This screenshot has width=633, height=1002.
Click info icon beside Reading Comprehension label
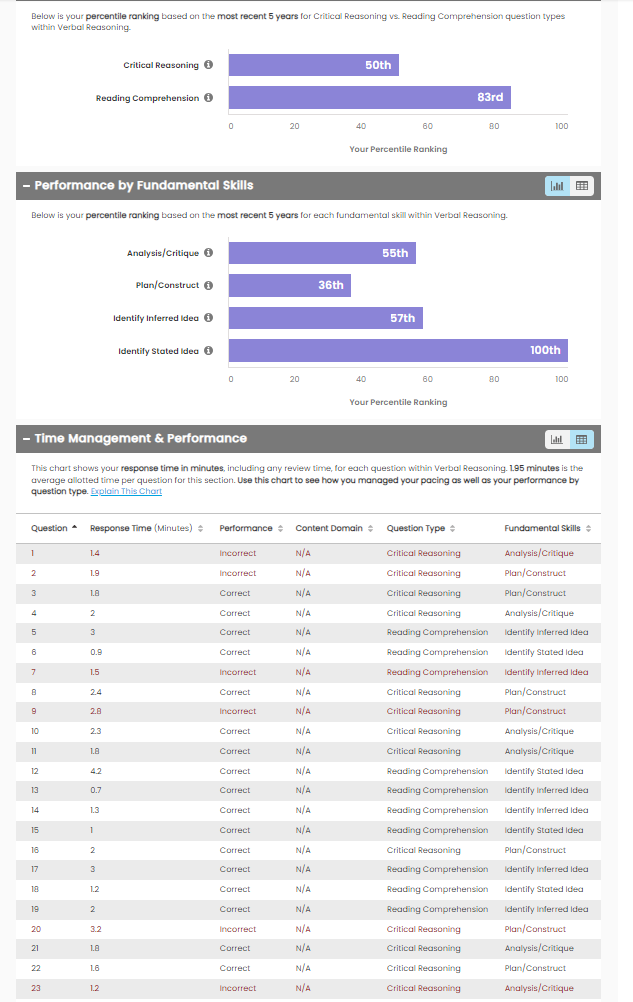tap(208, 98)
